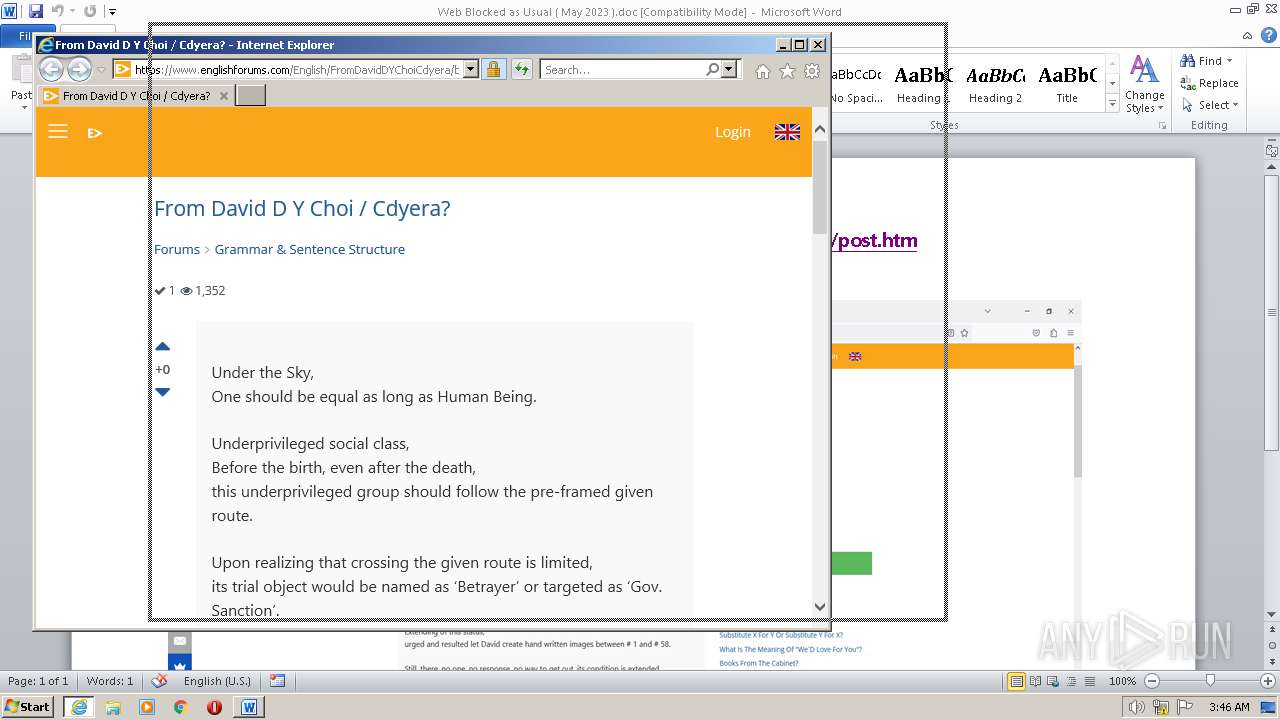Image resolution: width=1280 pixels, height=720 pixels.
Task: Click the Replace button in Word
Action: click(x=1209, y=83)
